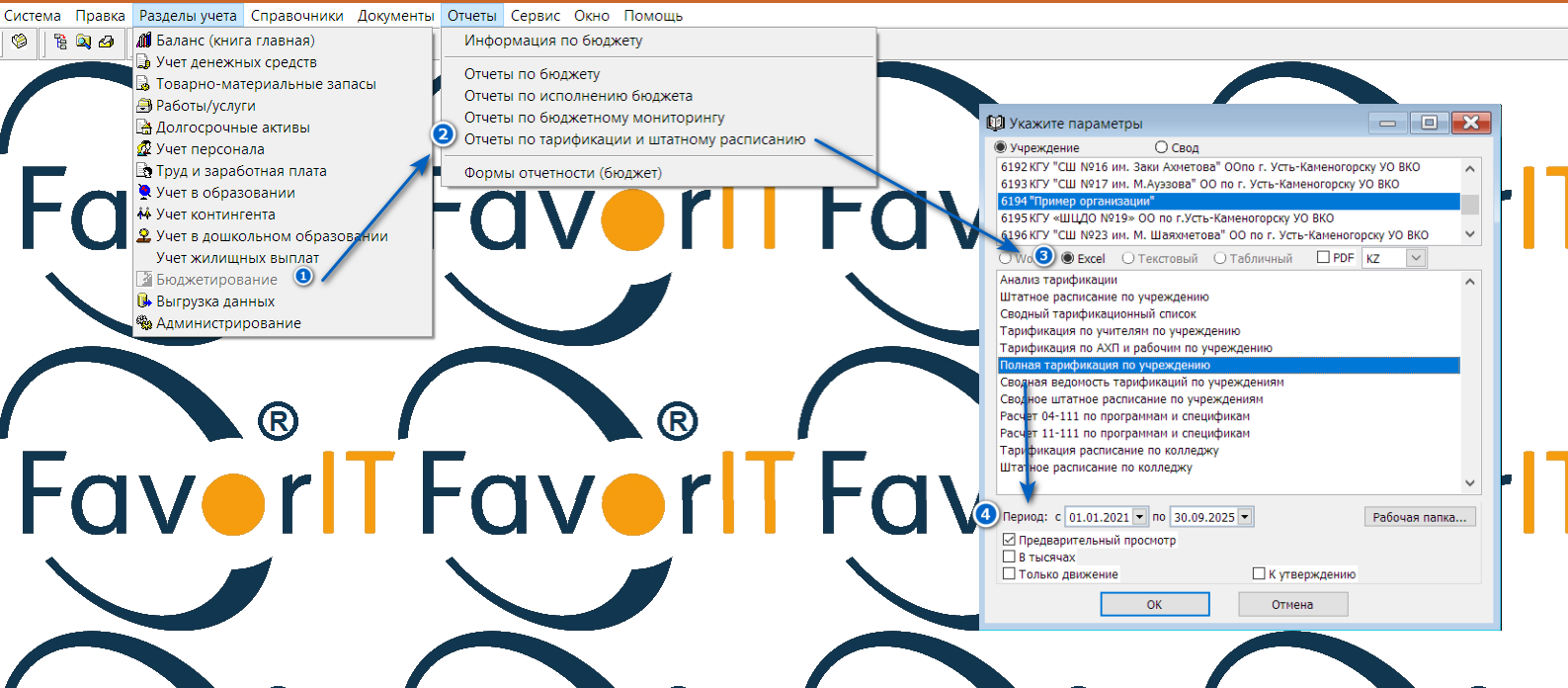Viewport: 1568px width, 688px height.
Task: Choose Отчеты по тарификации и штатному расписанию
Action: 634,139
